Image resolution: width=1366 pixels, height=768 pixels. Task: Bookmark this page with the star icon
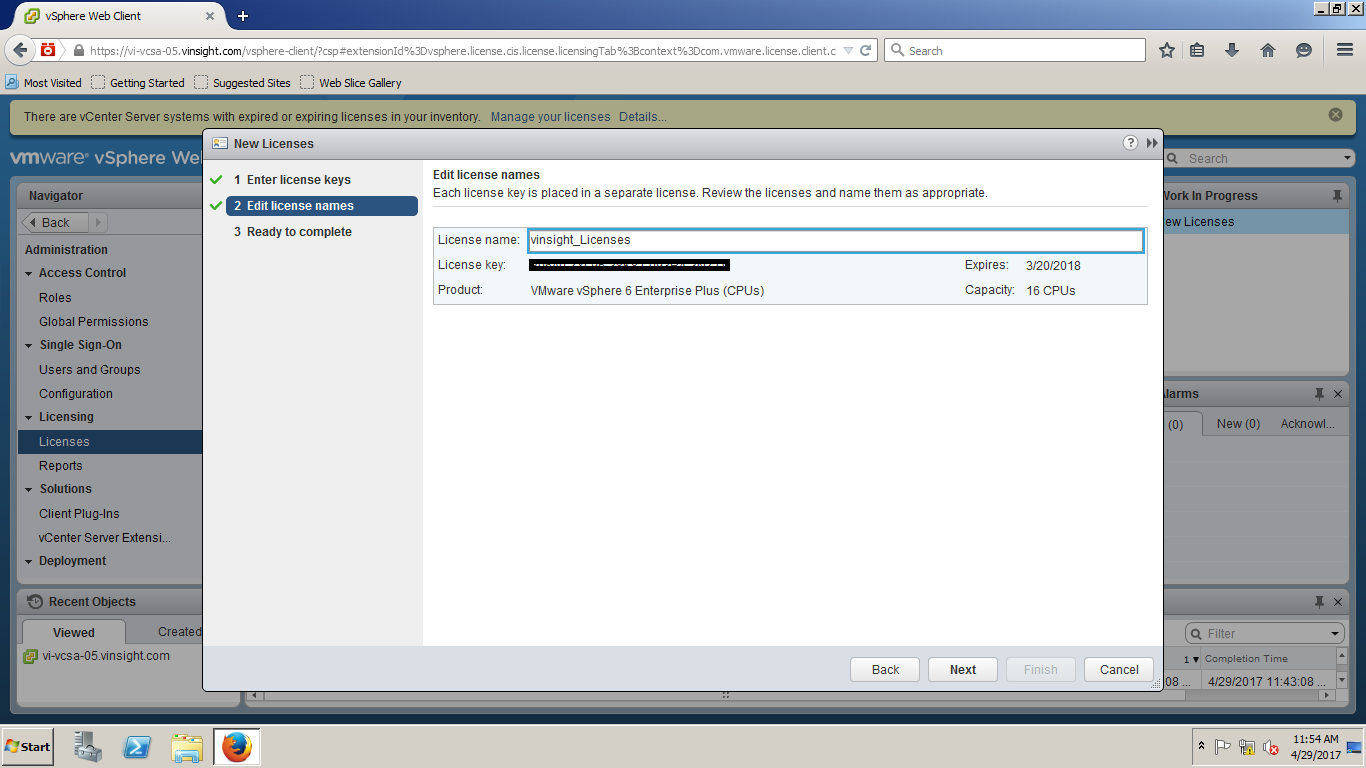click(x=1166, y=50)
